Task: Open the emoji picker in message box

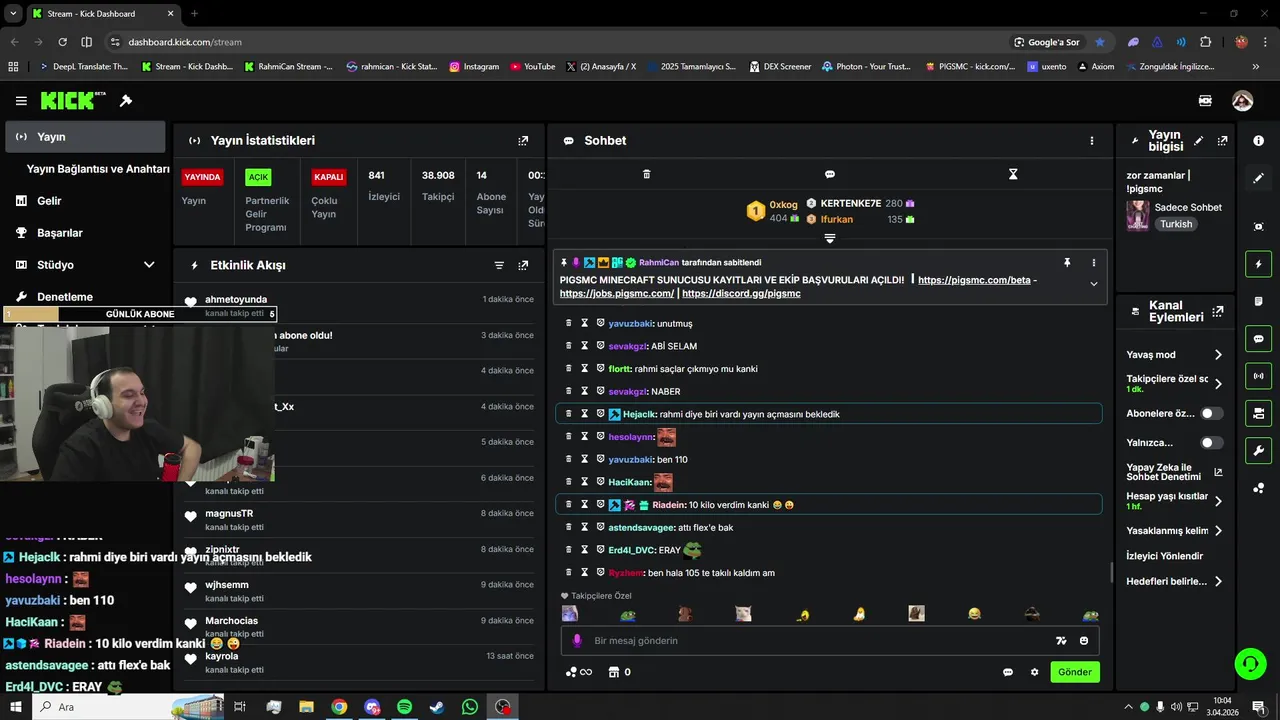Action: coord(1085,641)
